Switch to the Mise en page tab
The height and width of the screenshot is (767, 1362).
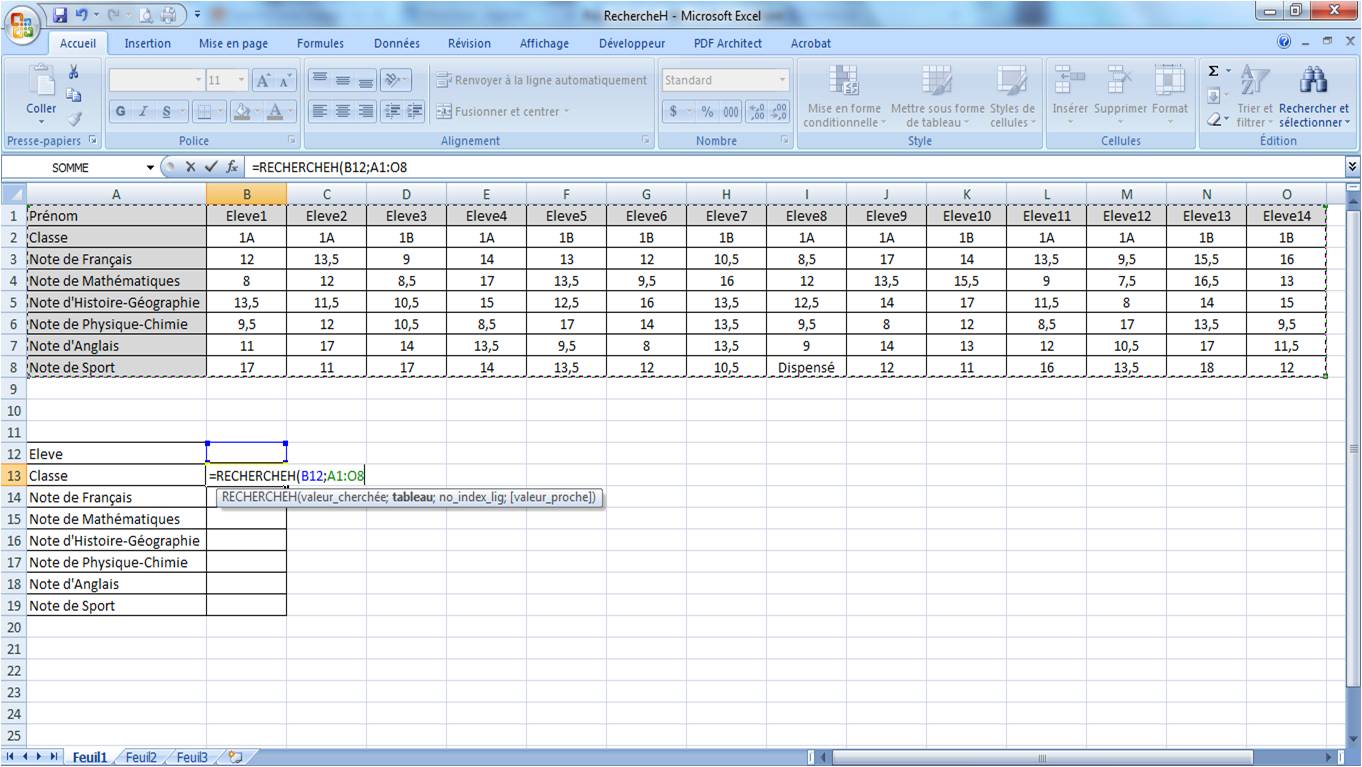tap(233, 43)
